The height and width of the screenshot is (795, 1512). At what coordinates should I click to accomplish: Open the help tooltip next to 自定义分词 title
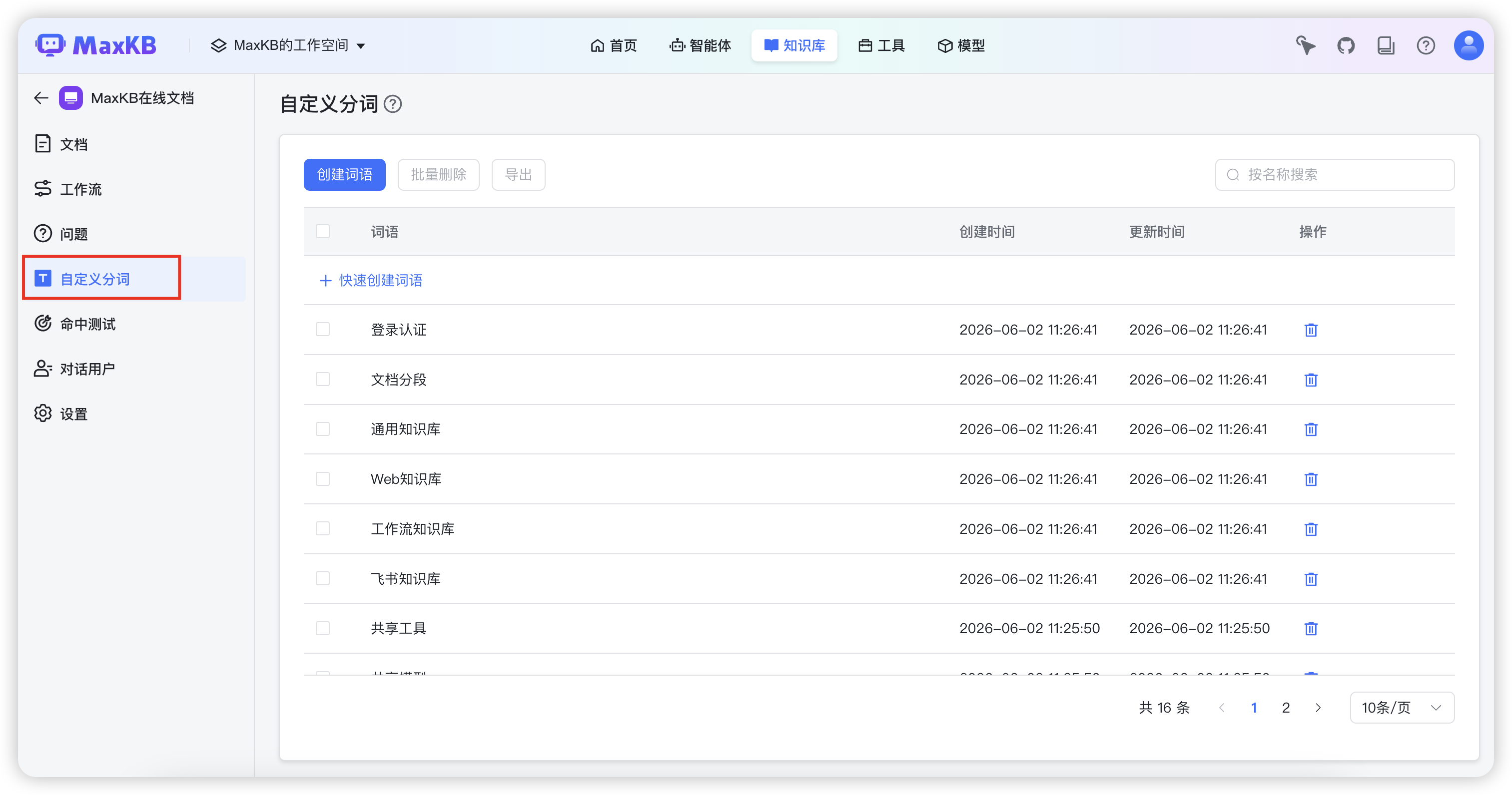click(393, 104)
